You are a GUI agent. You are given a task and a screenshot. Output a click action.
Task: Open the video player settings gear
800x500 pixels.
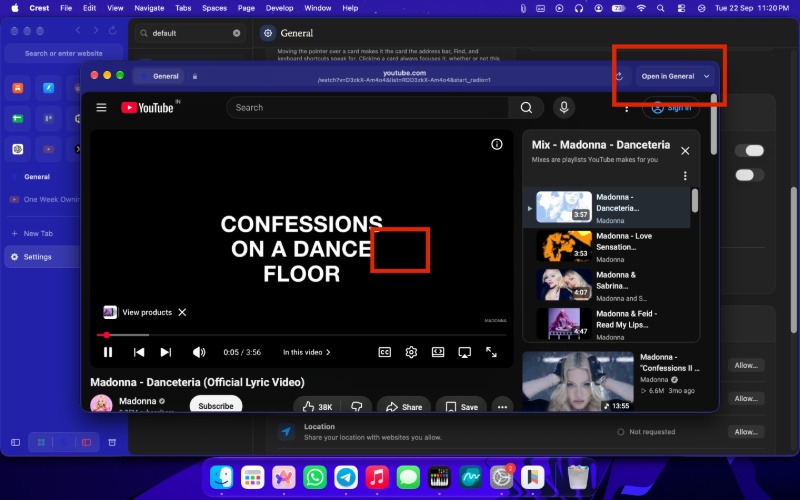click(x=411, y=352)
